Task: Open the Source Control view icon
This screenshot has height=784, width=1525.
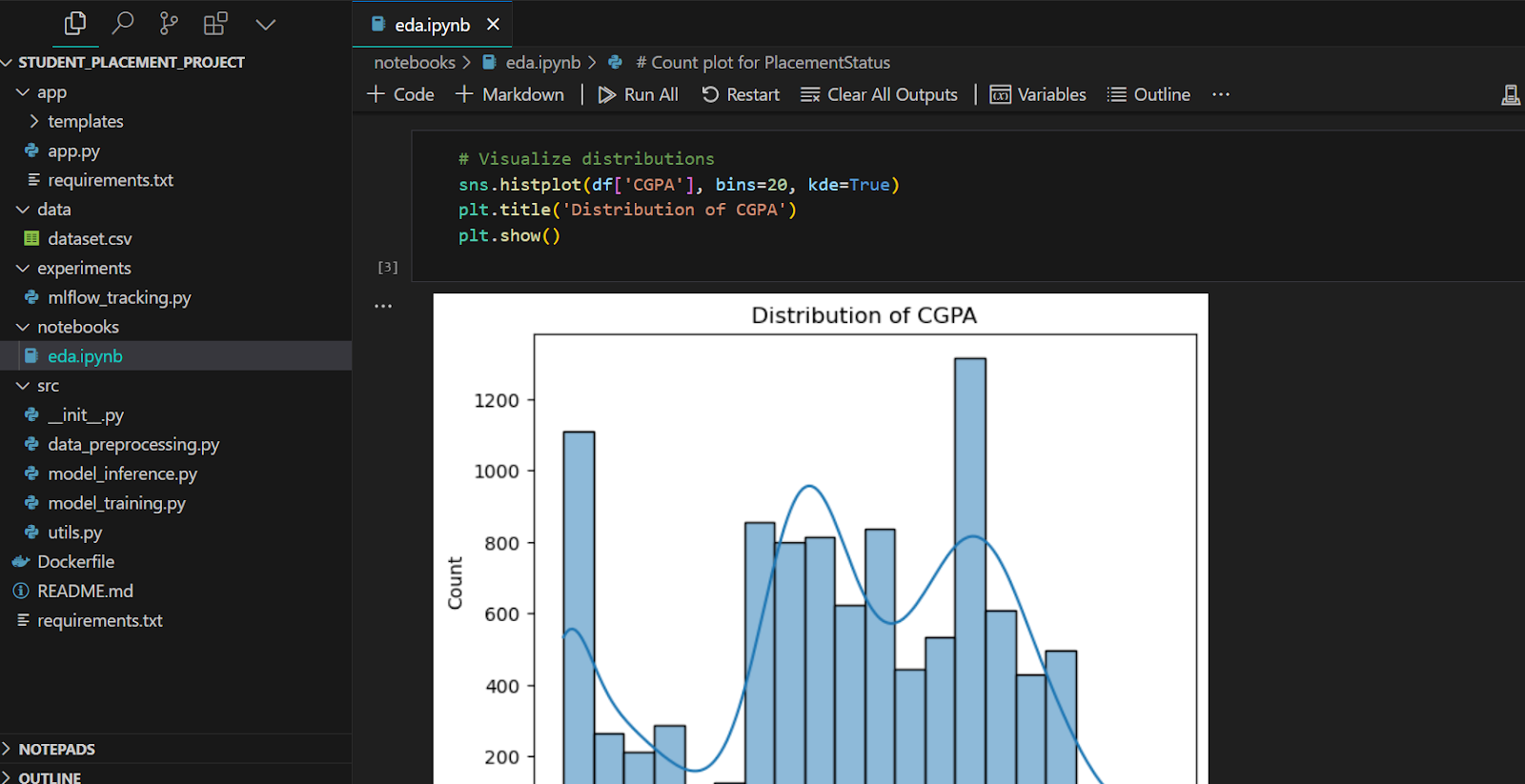Action: pos(169,24)
